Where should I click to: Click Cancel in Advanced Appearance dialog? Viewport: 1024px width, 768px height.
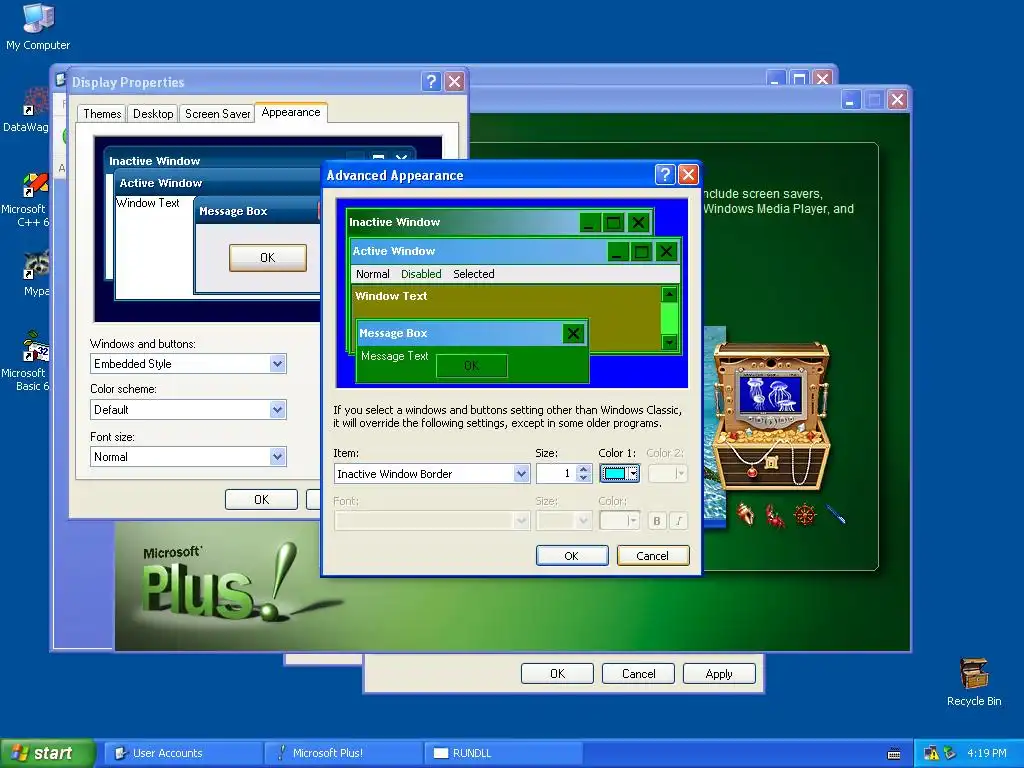tap(652, 556)
